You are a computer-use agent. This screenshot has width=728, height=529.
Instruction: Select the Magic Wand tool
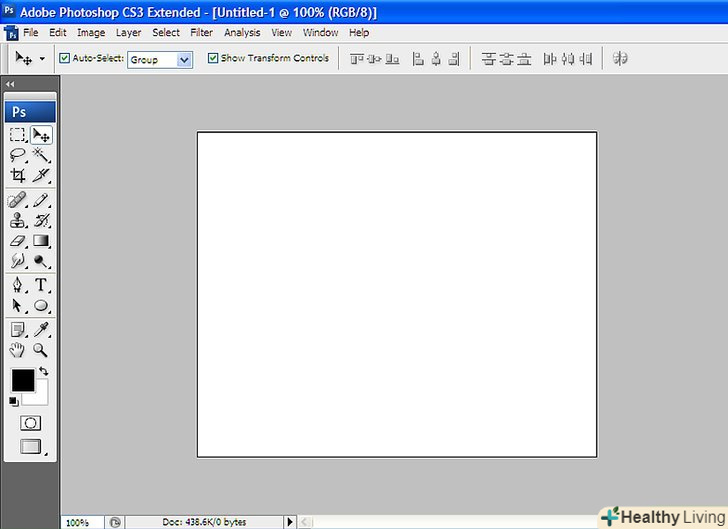point(41,155)
